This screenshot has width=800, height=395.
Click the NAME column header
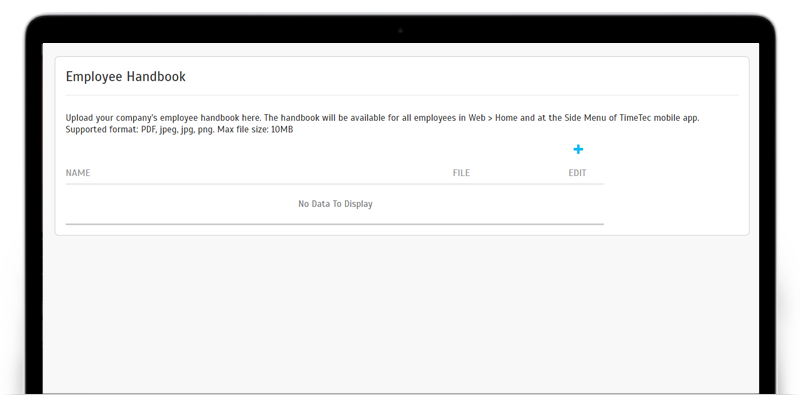click(x=78, y=173)
